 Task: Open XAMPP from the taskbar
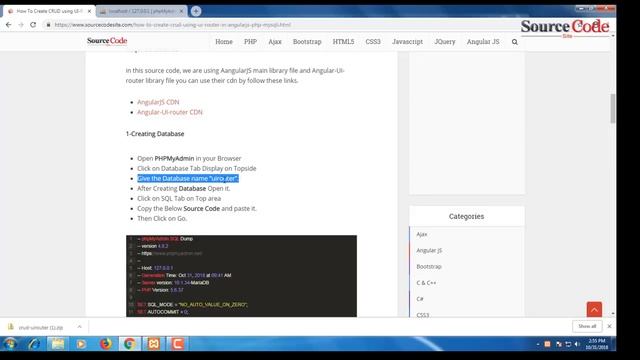[153, 344]
